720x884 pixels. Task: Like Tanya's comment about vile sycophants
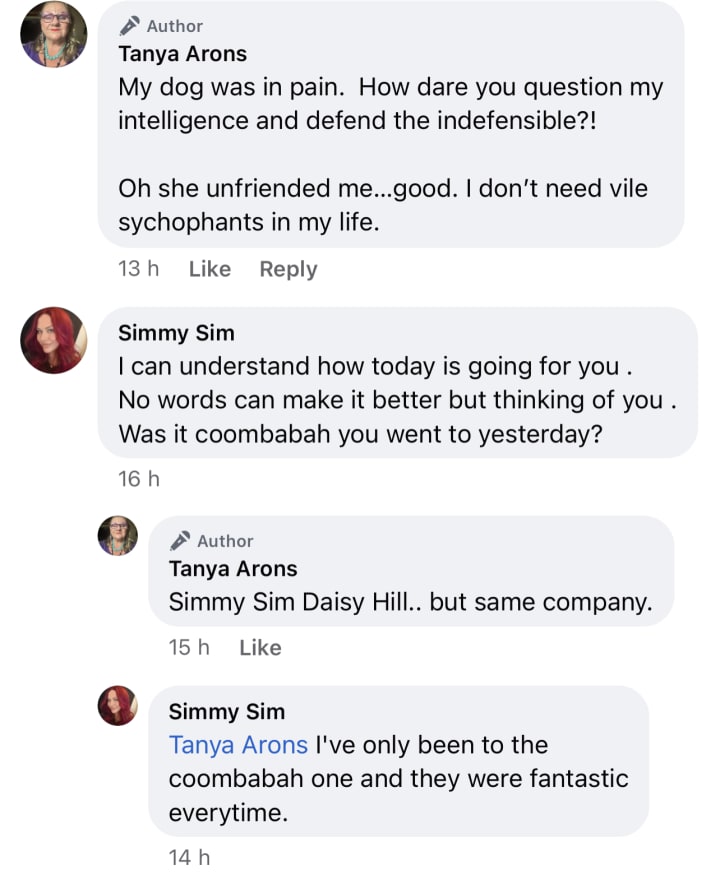(x=209, y=269)
